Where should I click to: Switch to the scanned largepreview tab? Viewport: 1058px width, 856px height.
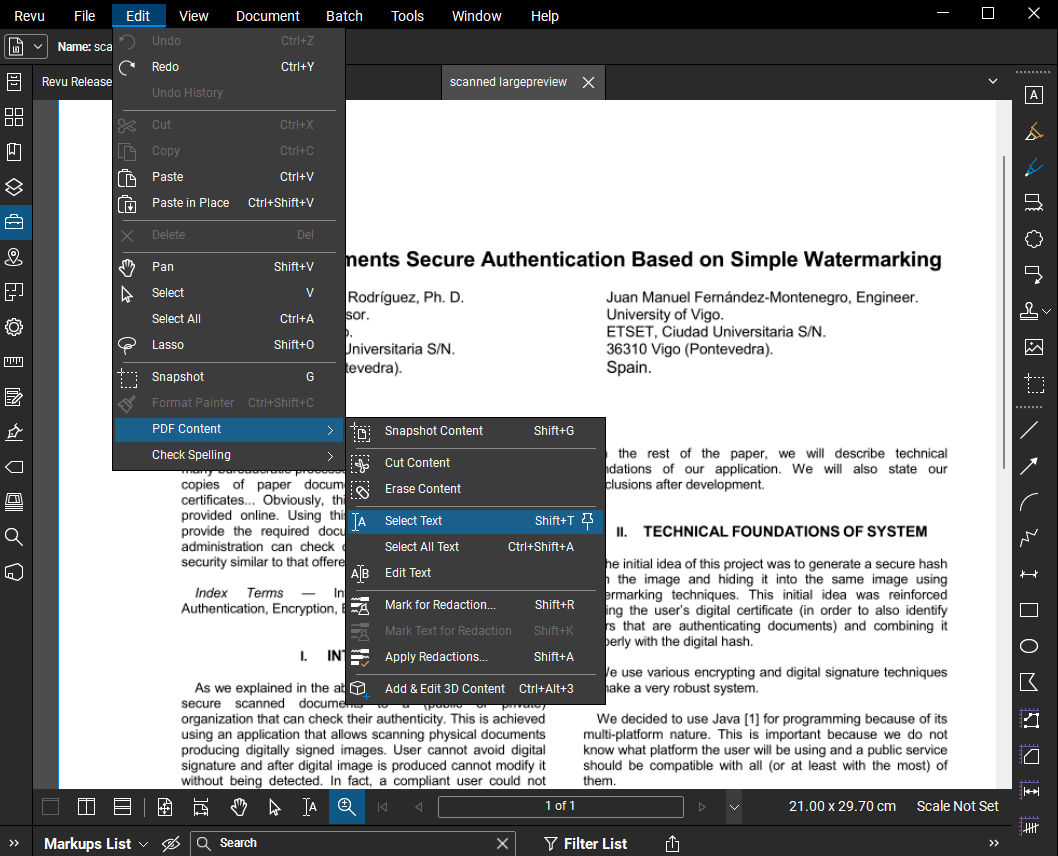[507, 82]
